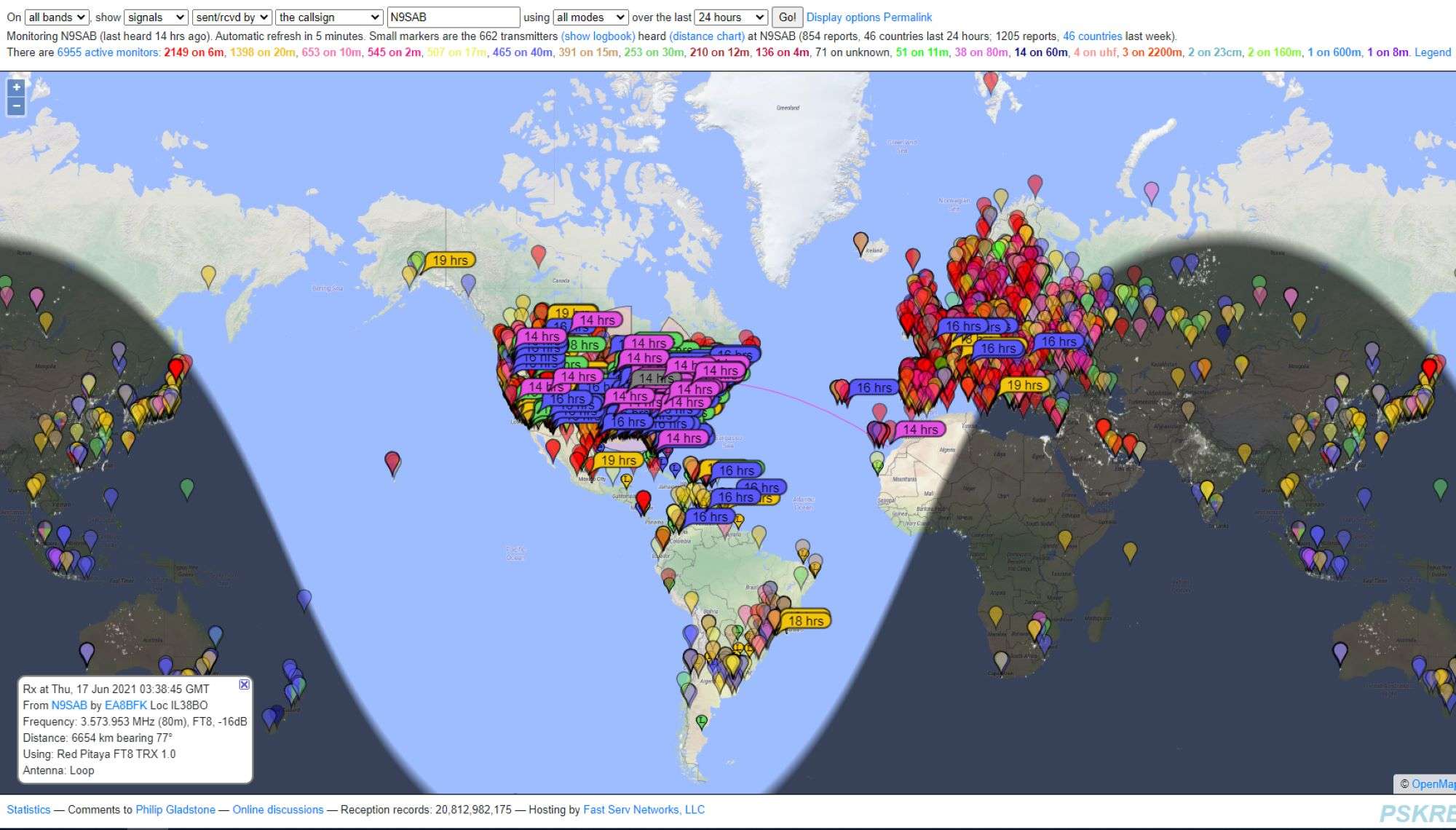Open the Permalink link
The width and height of the screenshot is (1456, 830).
tap(908, 17)
